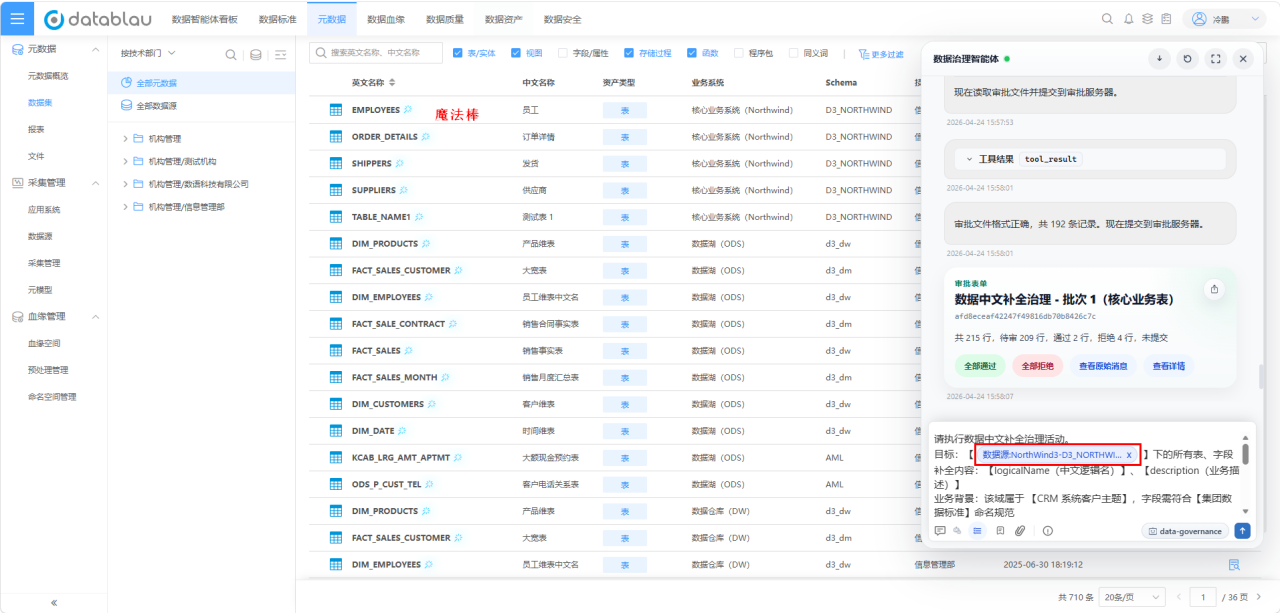The width and height of the screenshot is (1280, 613).
Task: Click the share icon on approval card
Action: pyautogui.click(x=1214, y=289)
